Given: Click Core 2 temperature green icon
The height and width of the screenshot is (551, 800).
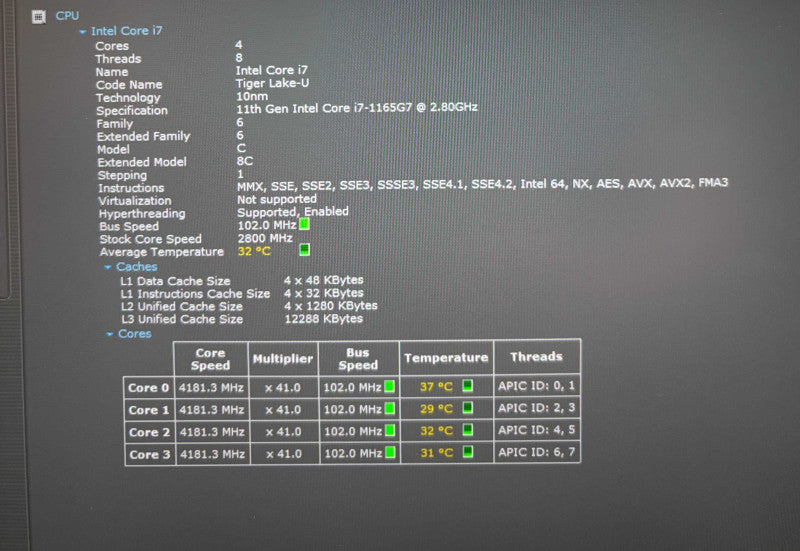Looking at the screenshot, I should coord(467,430).
